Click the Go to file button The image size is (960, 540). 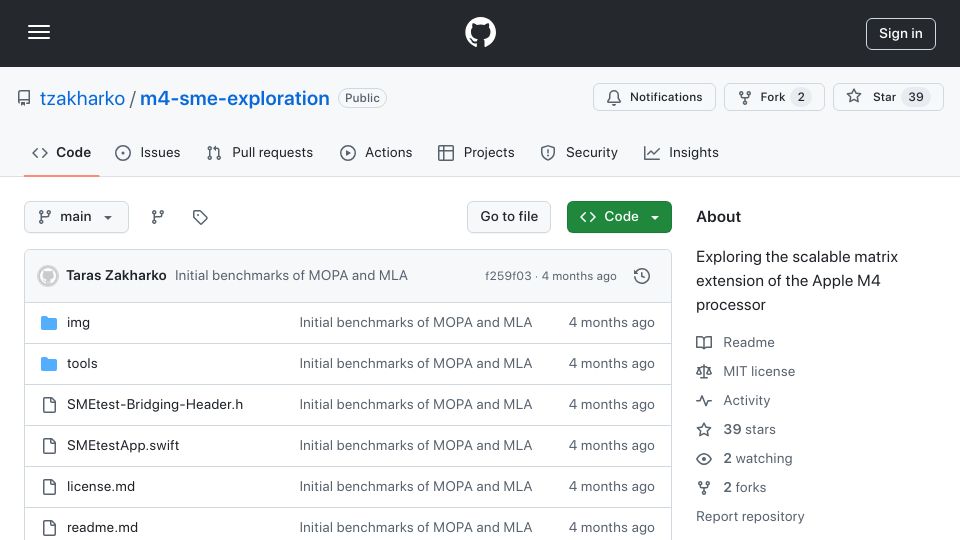(x=509, y=217)
